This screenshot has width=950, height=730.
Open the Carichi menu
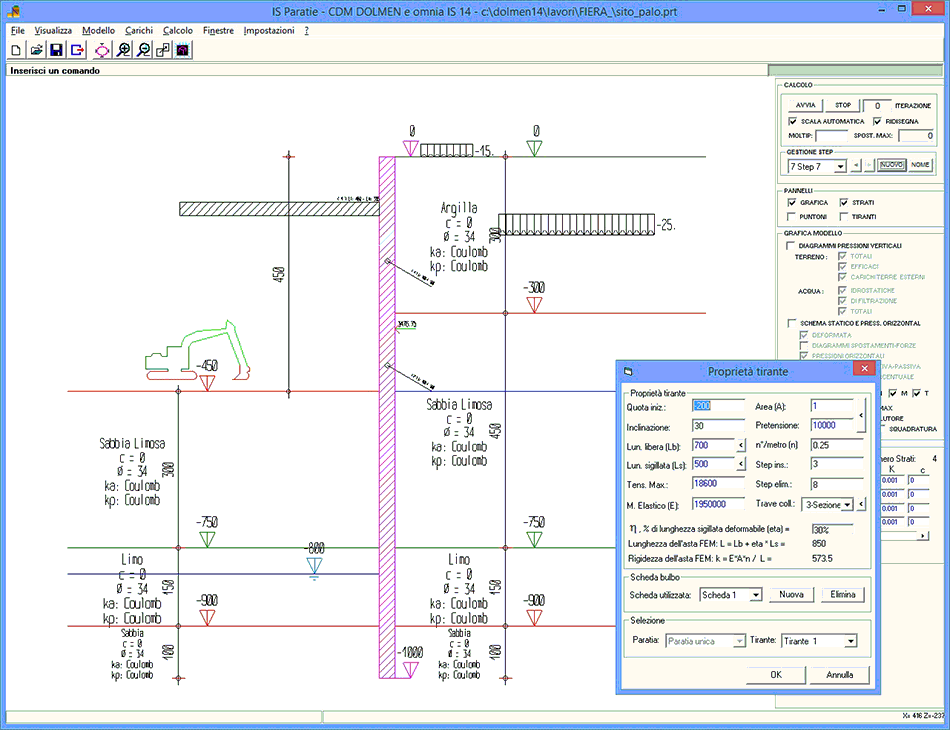point(138,31)
